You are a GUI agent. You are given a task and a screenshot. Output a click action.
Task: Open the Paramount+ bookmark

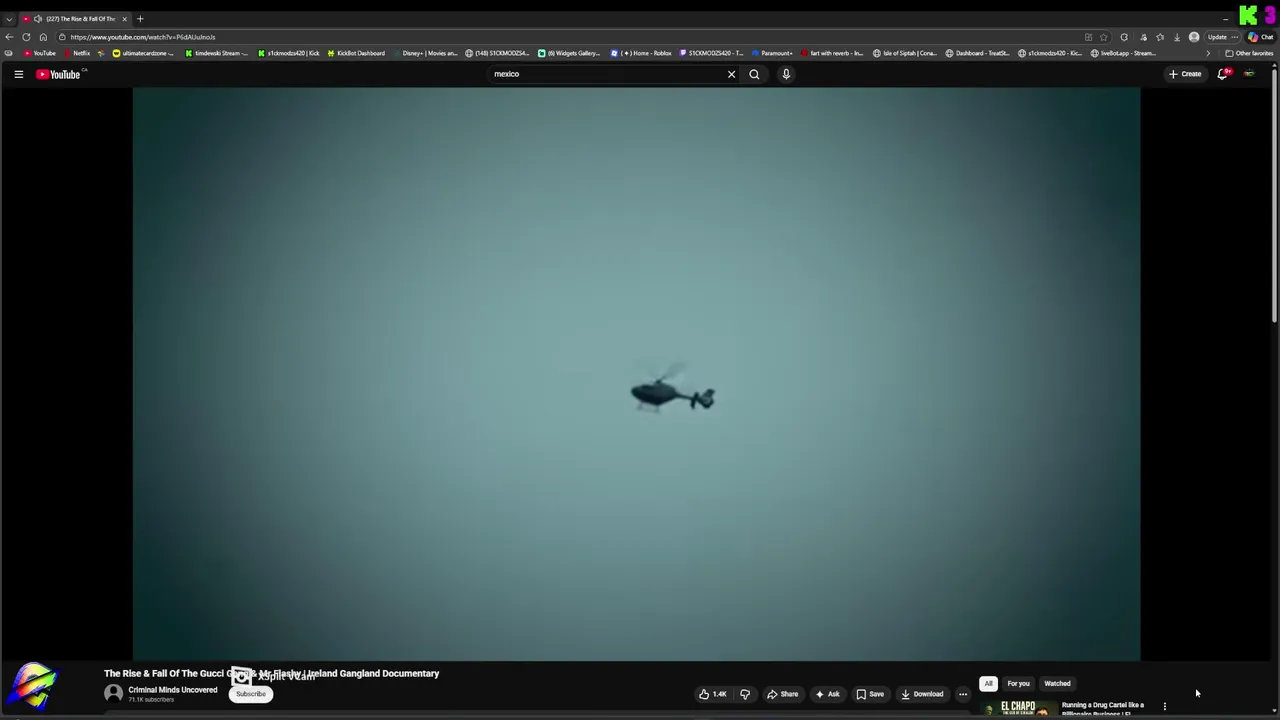coord(773,53)
